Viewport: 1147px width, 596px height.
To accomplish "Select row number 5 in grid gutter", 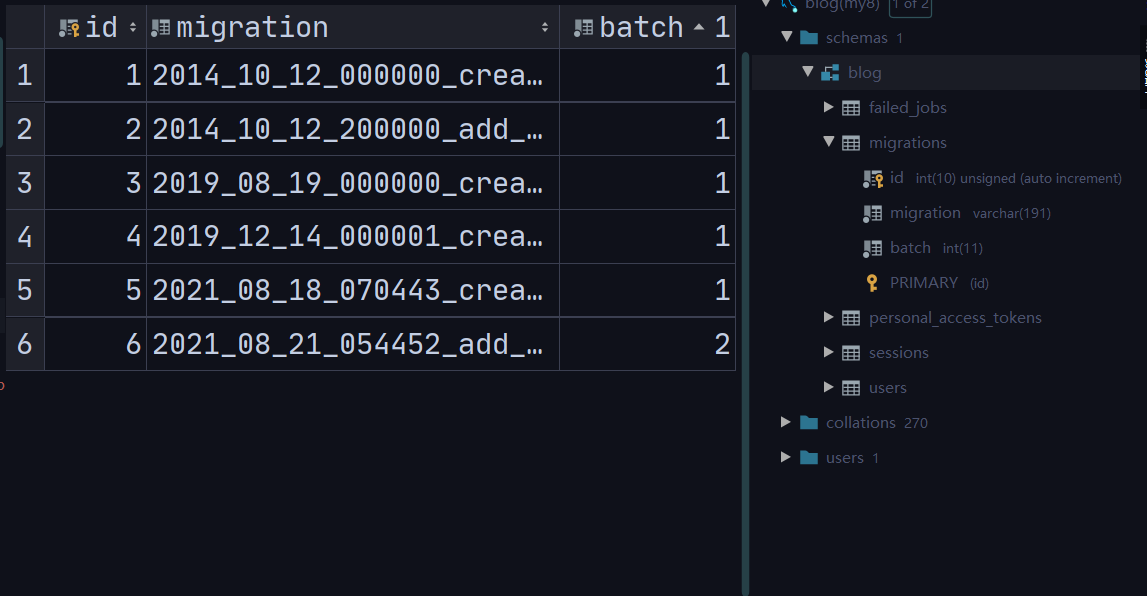I will point(25,290).
